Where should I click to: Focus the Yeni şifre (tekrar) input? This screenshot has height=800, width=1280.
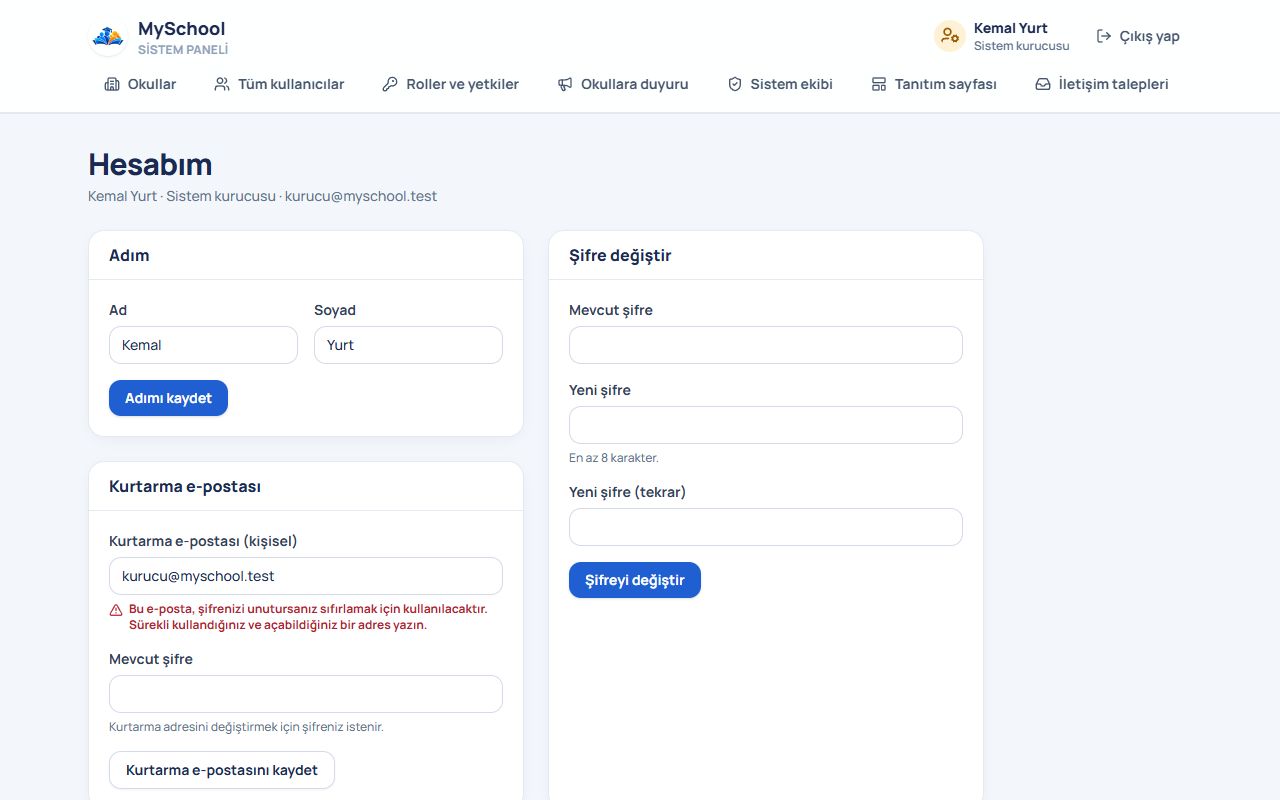[766, 527]
